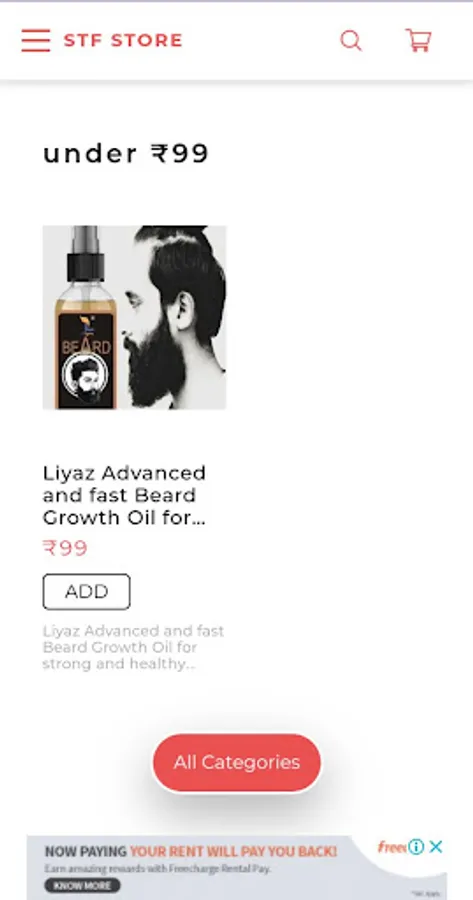Open the hamburger navigation menu
The width and height of the screenshot is (473, 900).
[x=36, y=40]
